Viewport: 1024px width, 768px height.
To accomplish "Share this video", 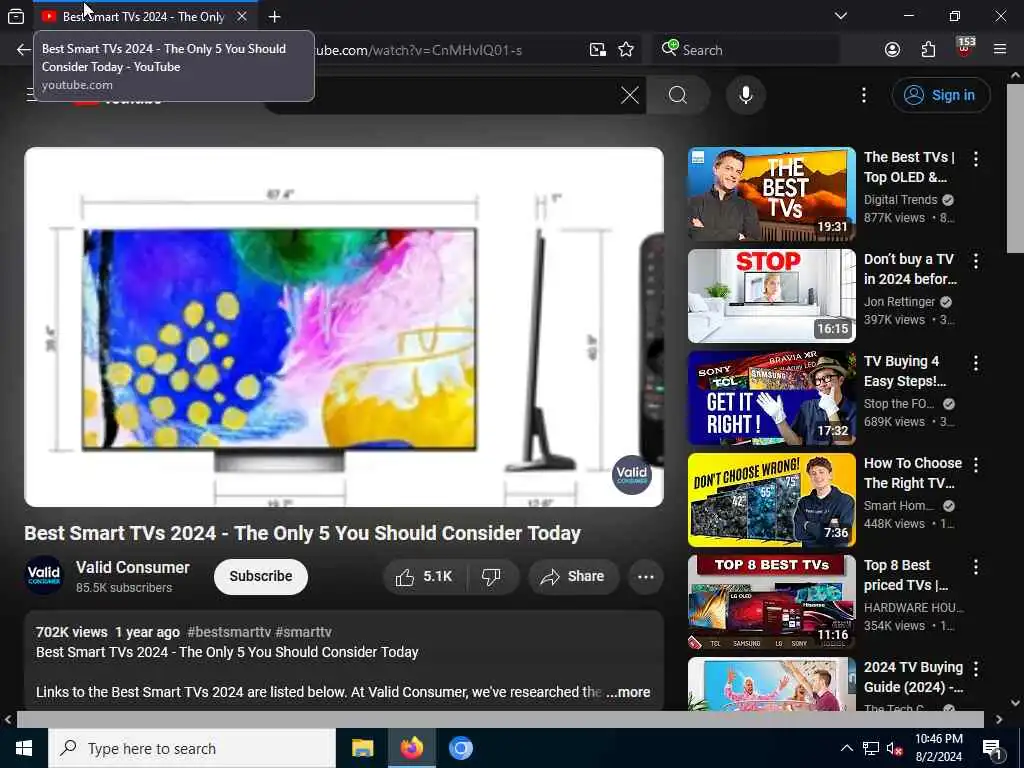I will (573, 577).
